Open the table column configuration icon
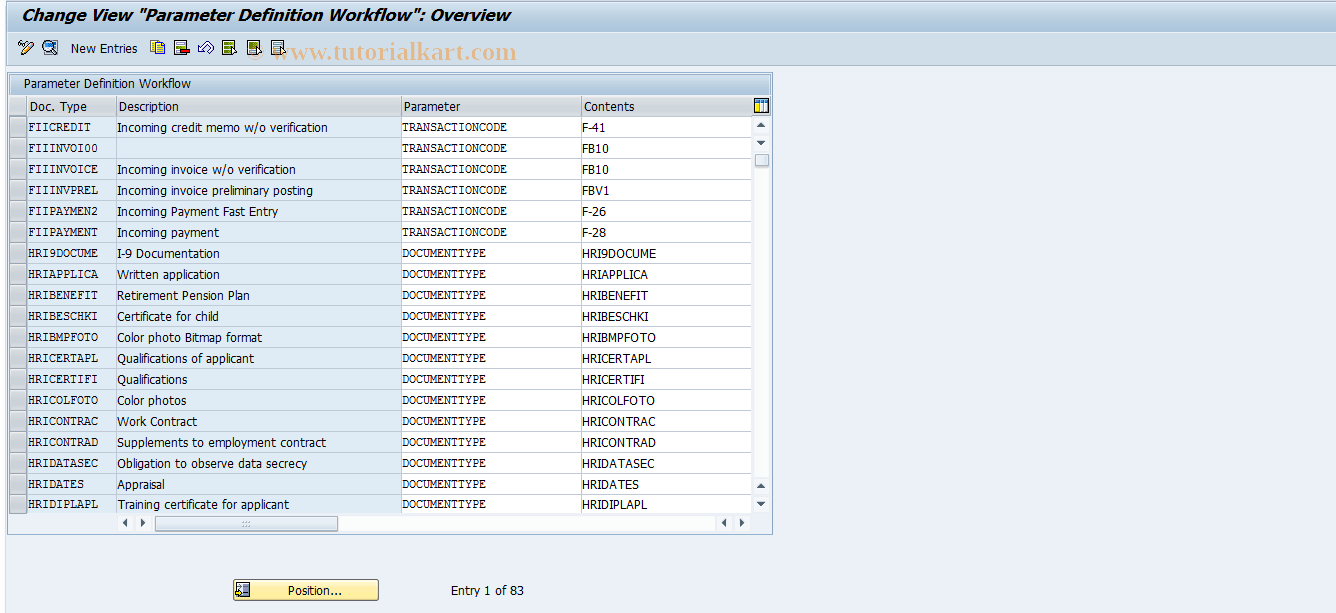The height and width of the screenshot is (613, 1336). [x=760, y=105]
